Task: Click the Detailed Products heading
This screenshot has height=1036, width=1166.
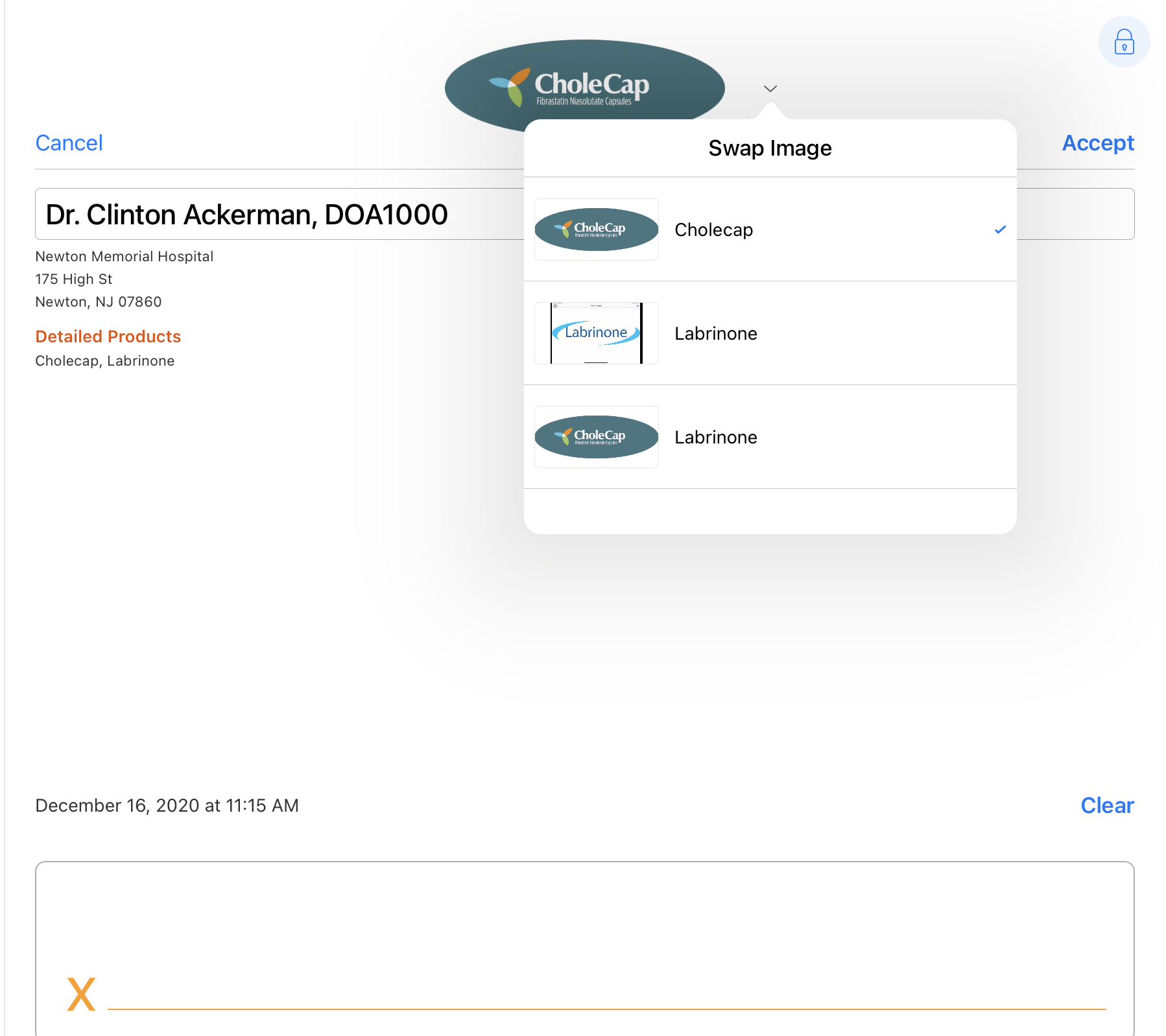Action: click(108, 336)
